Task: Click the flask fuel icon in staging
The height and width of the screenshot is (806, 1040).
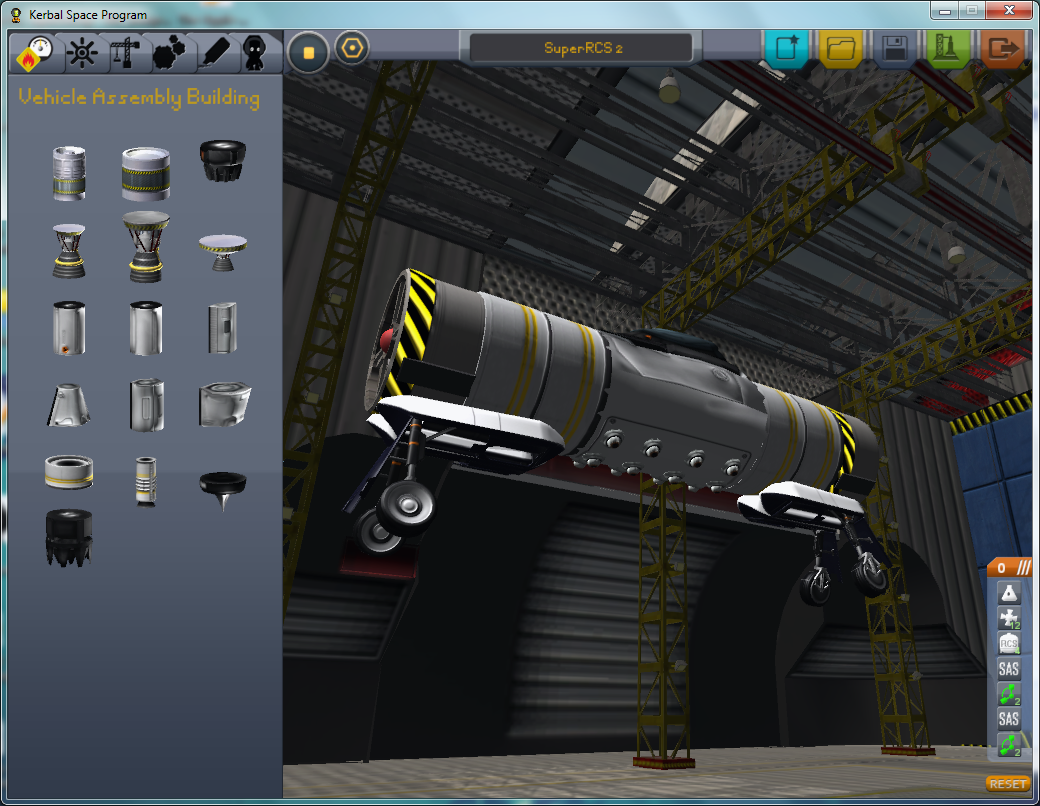Action: (1009, 593)
